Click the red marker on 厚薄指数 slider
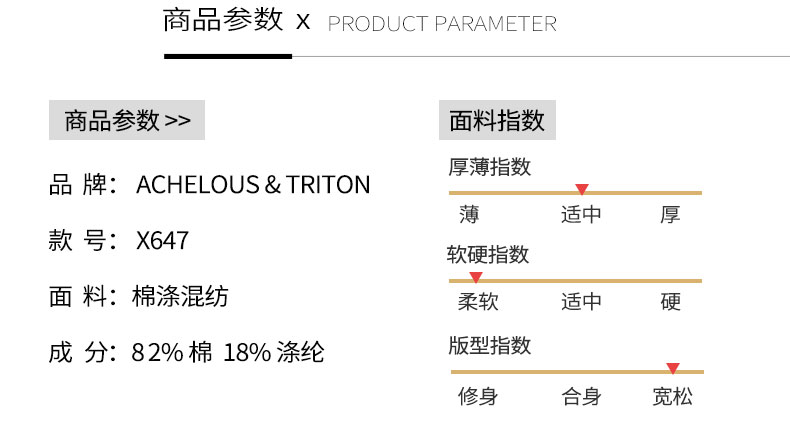This screenshot has width=790, height=443. [x=582, y=189]
